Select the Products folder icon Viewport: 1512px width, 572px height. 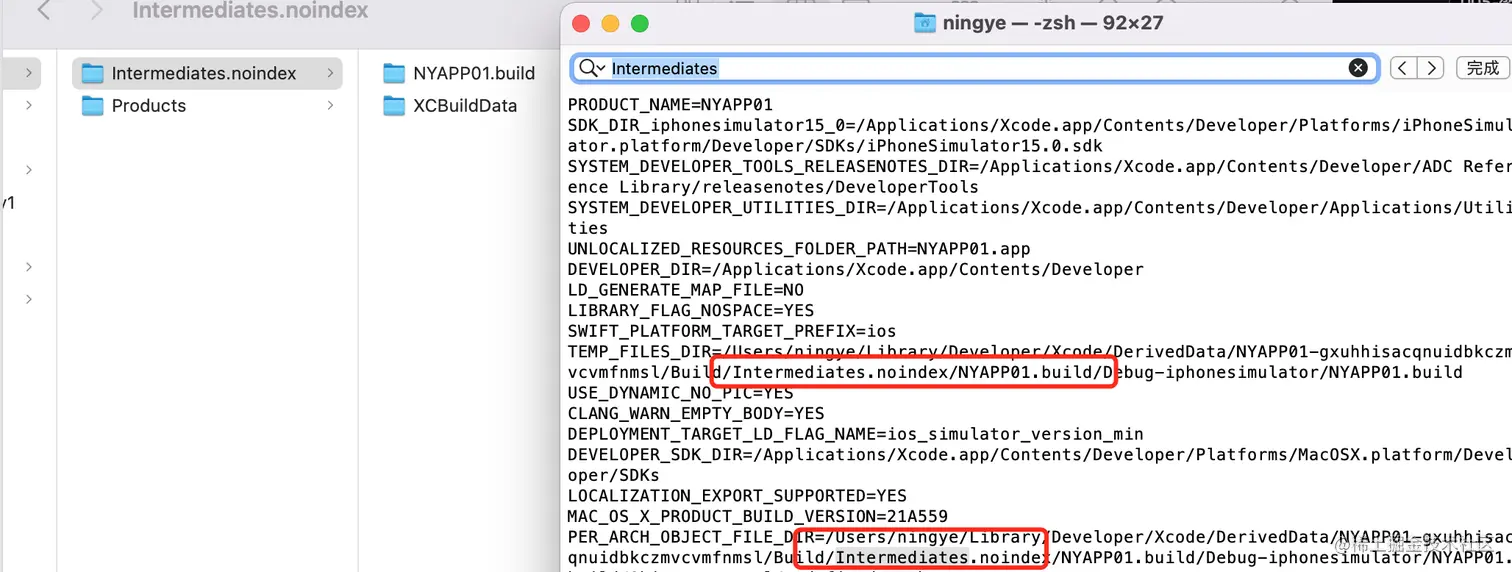point(93,105)
